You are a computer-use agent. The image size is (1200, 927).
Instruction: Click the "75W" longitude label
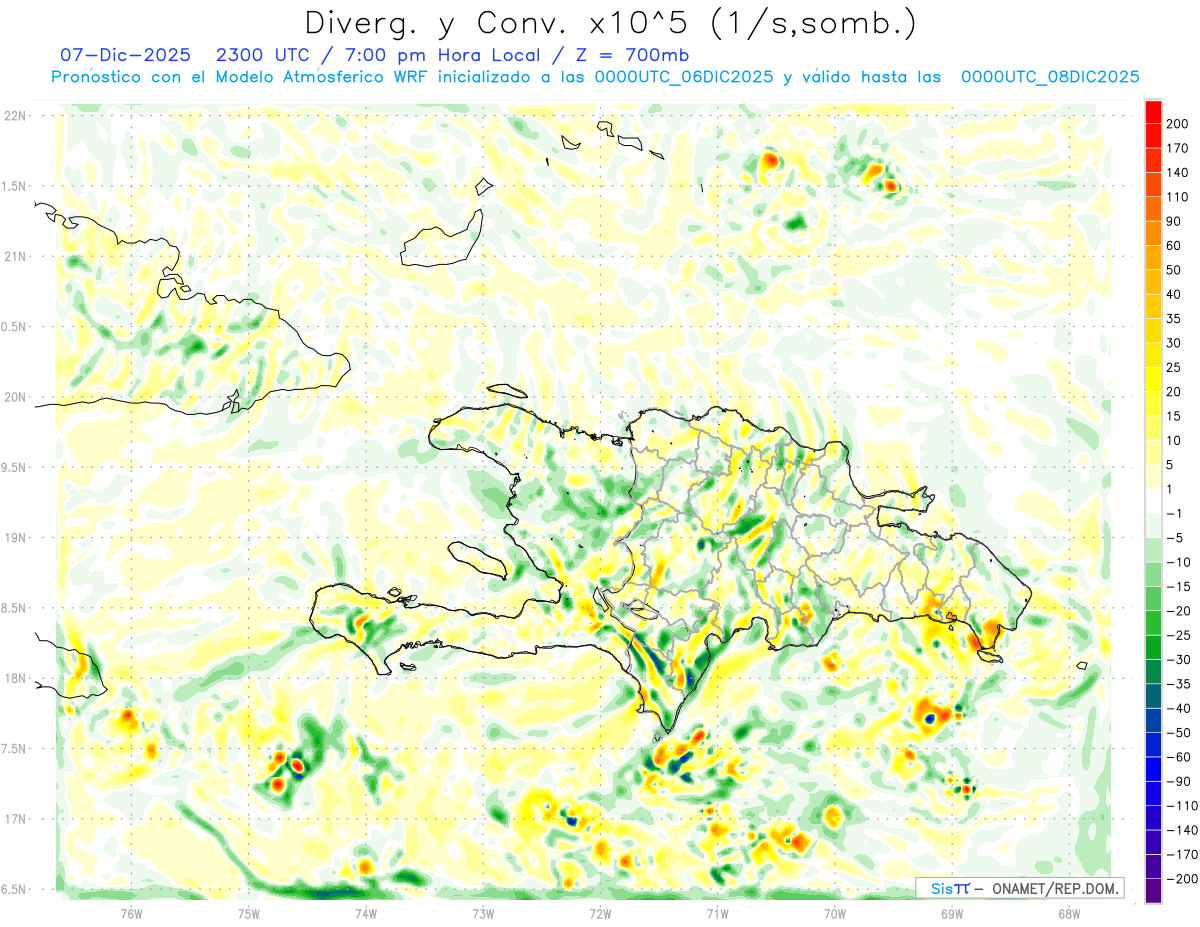tap(249, 913)
